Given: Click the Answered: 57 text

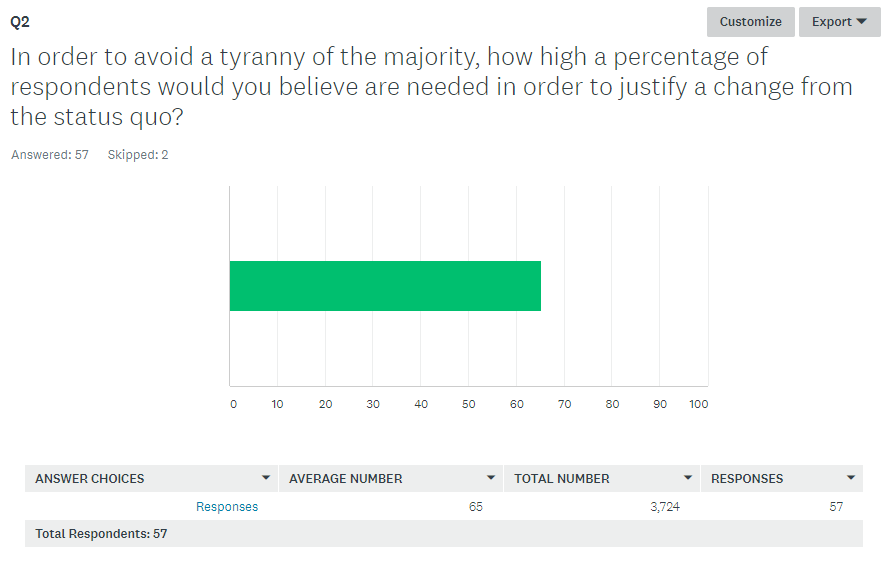Looking at the screenshot, I should point(50,154).
